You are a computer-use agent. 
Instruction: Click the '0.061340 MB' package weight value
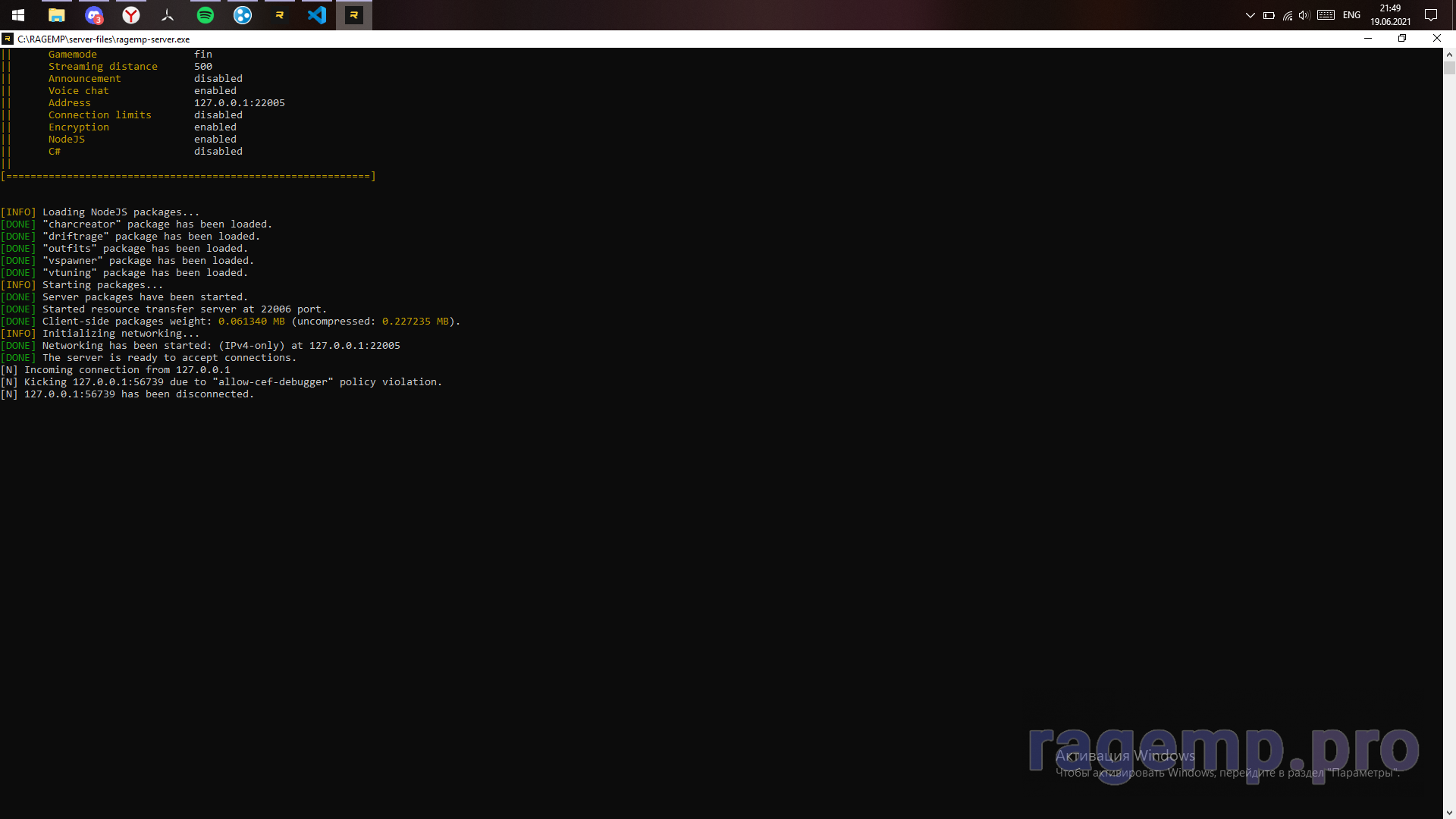(252, 322)
